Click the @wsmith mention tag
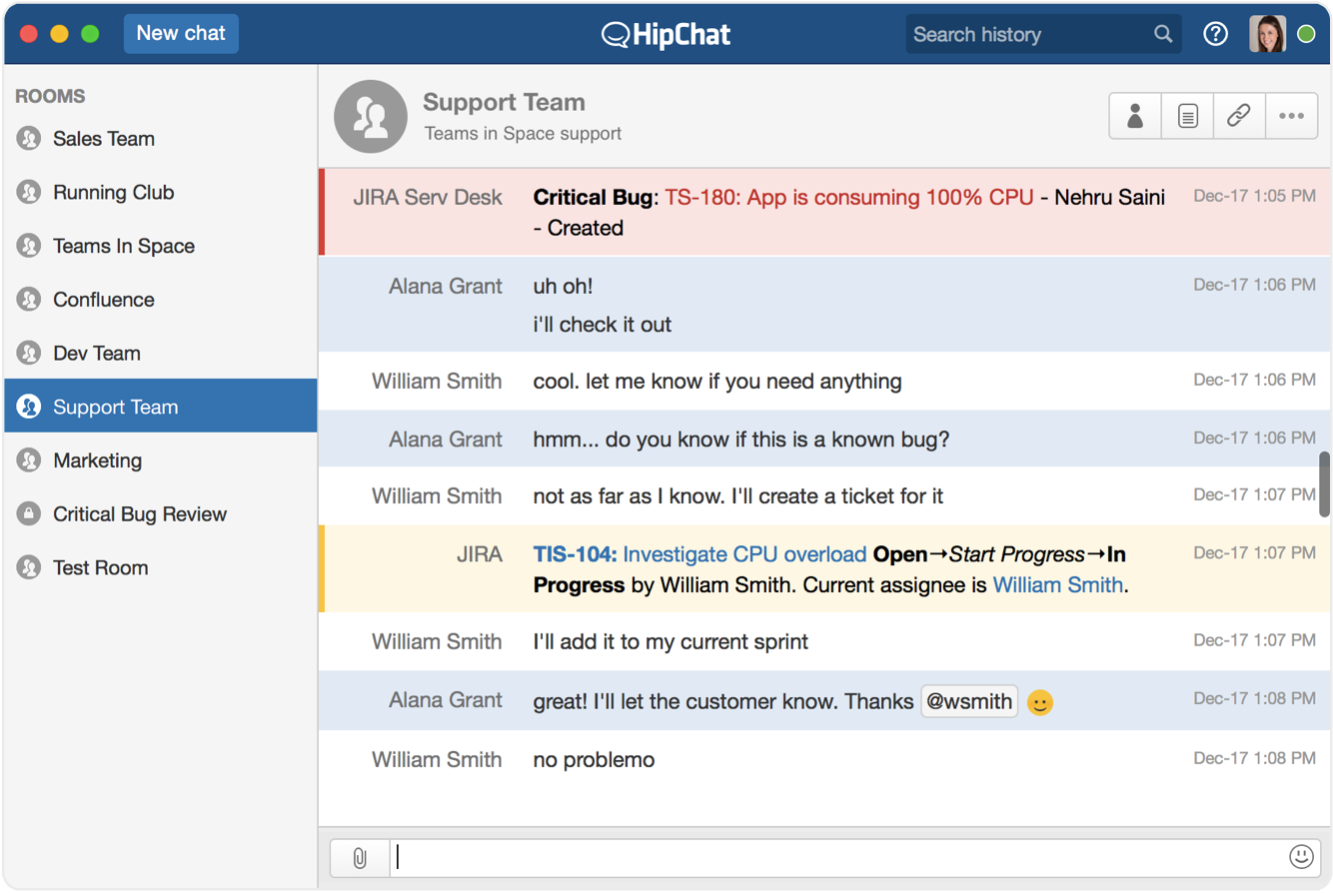 point(969,702)
